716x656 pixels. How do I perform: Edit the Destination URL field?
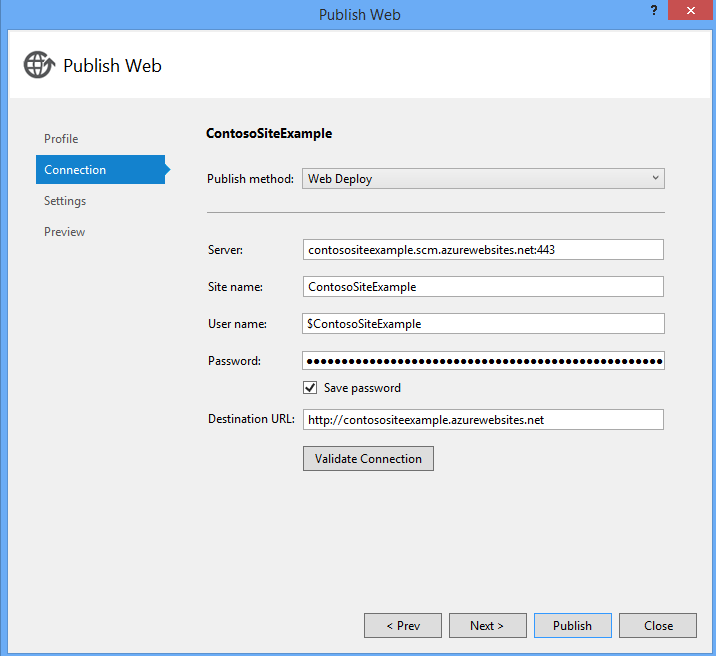(x=483, y=420)
